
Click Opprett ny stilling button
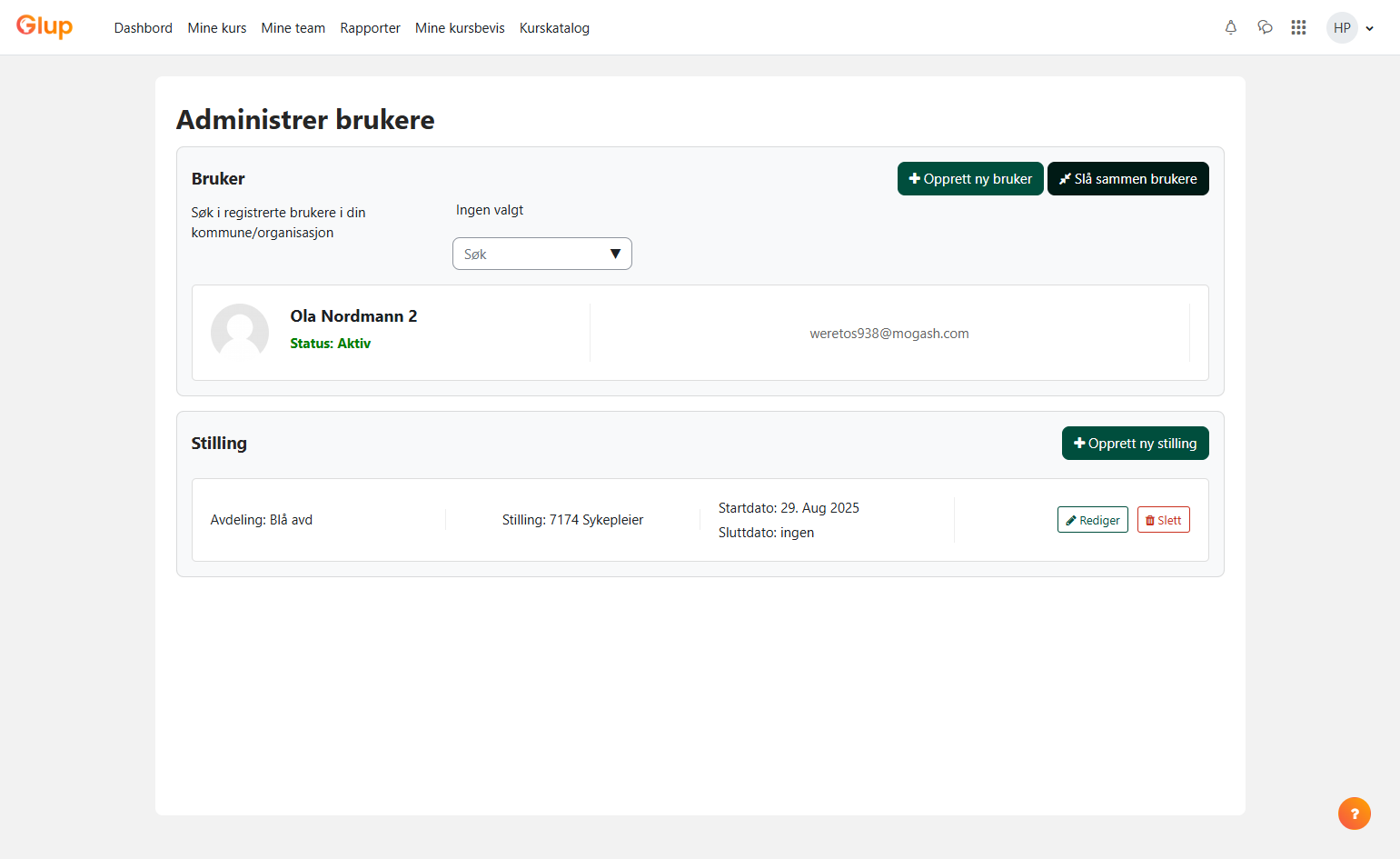pos(1136,444)
